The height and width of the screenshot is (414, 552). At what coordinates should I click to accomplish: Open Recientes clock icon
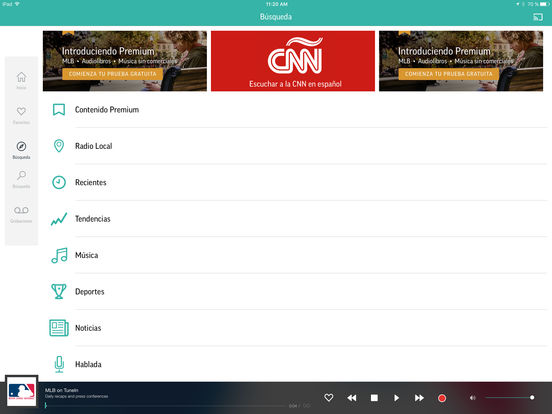coord(59,182)
